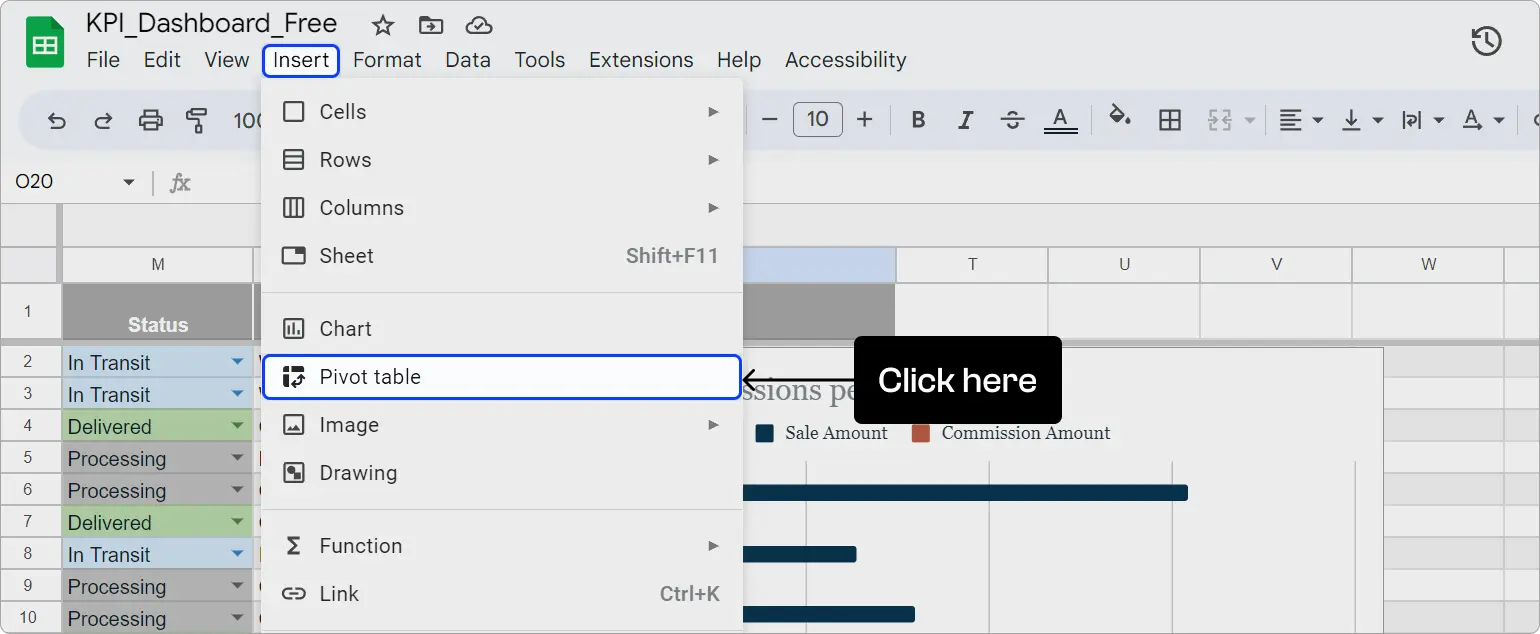
Task: Apply bold formatting
Action: (917, 120)
